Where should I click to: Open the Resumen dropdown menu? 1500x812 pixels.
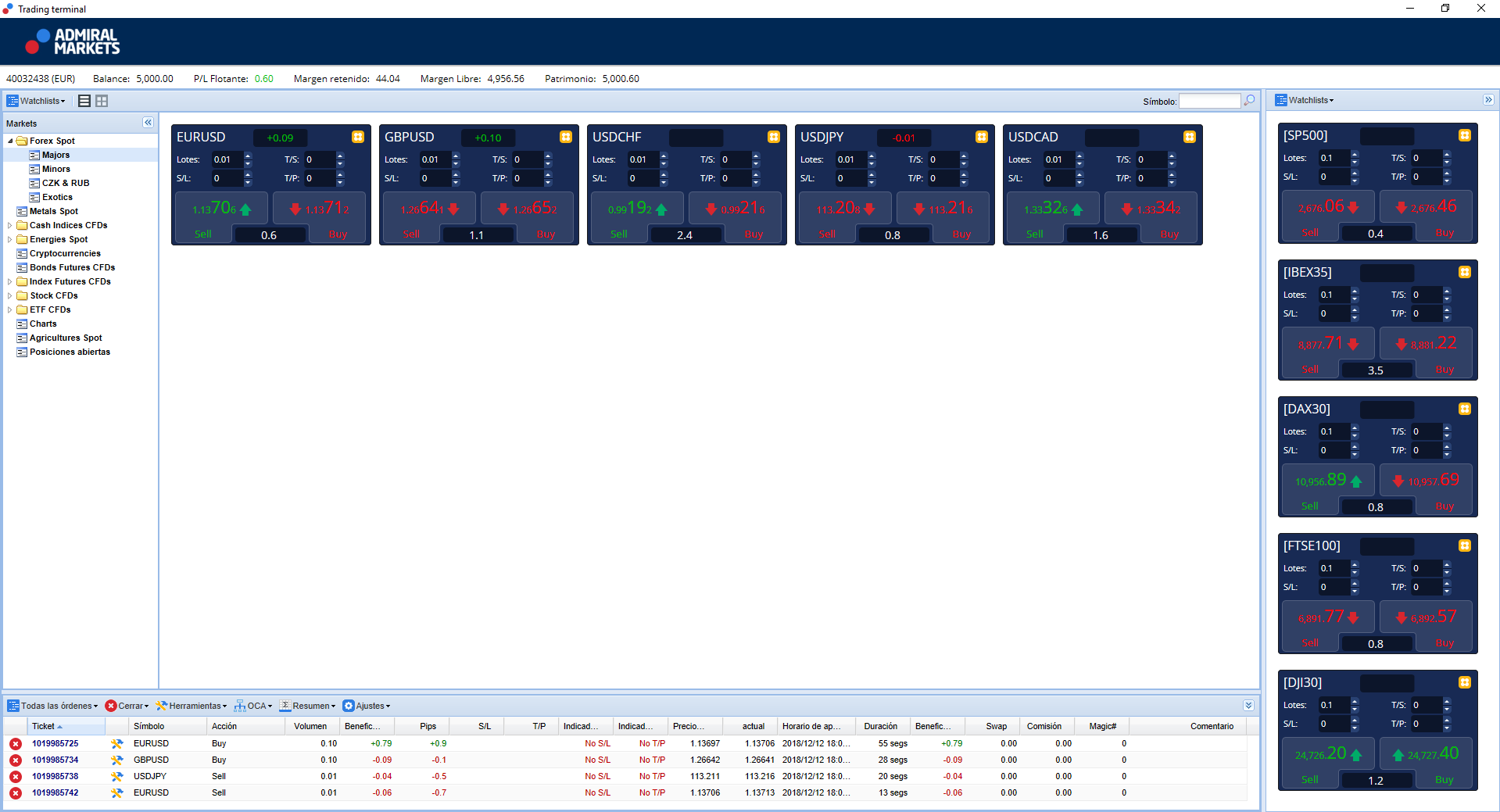308,706
